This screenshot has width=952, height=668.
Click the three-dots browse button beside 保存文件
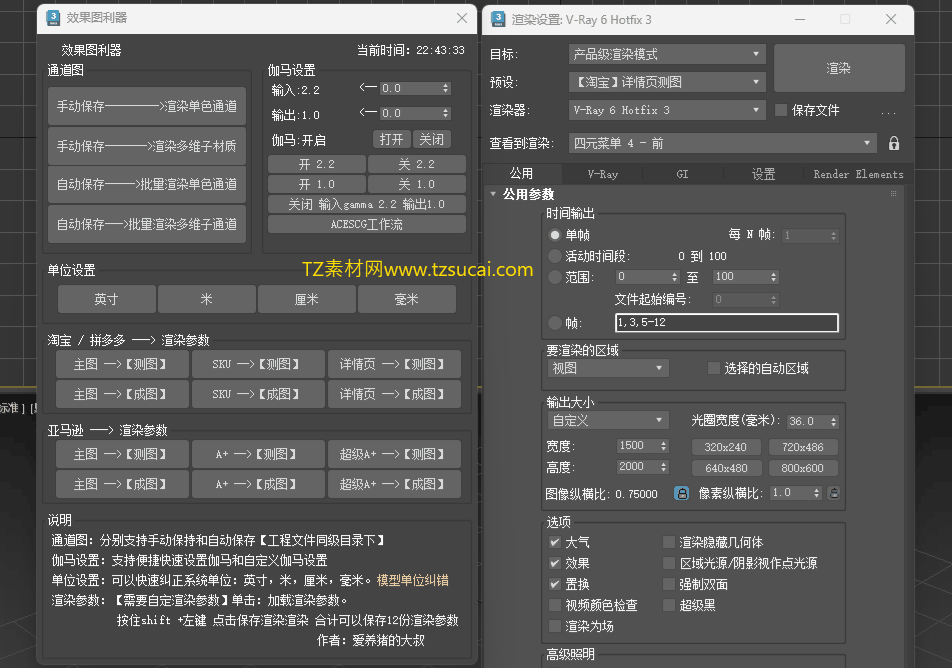888,112
